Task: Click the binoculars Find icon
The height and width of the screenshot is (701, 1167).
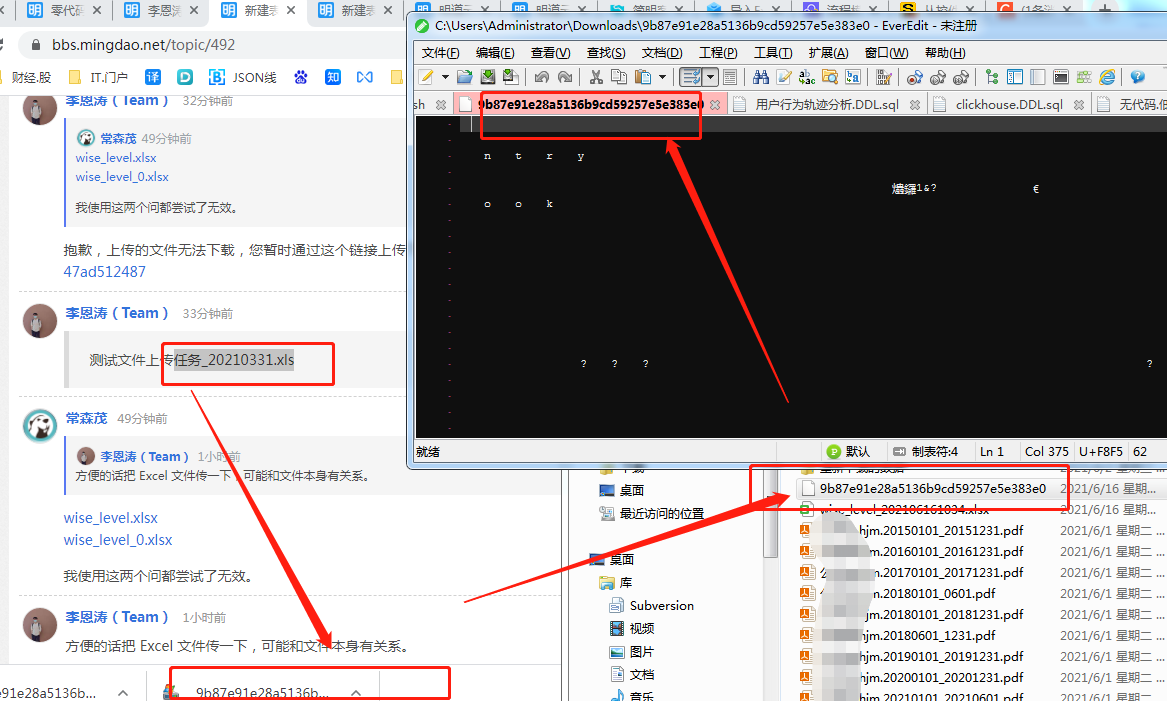Action: tap(760, 77)
